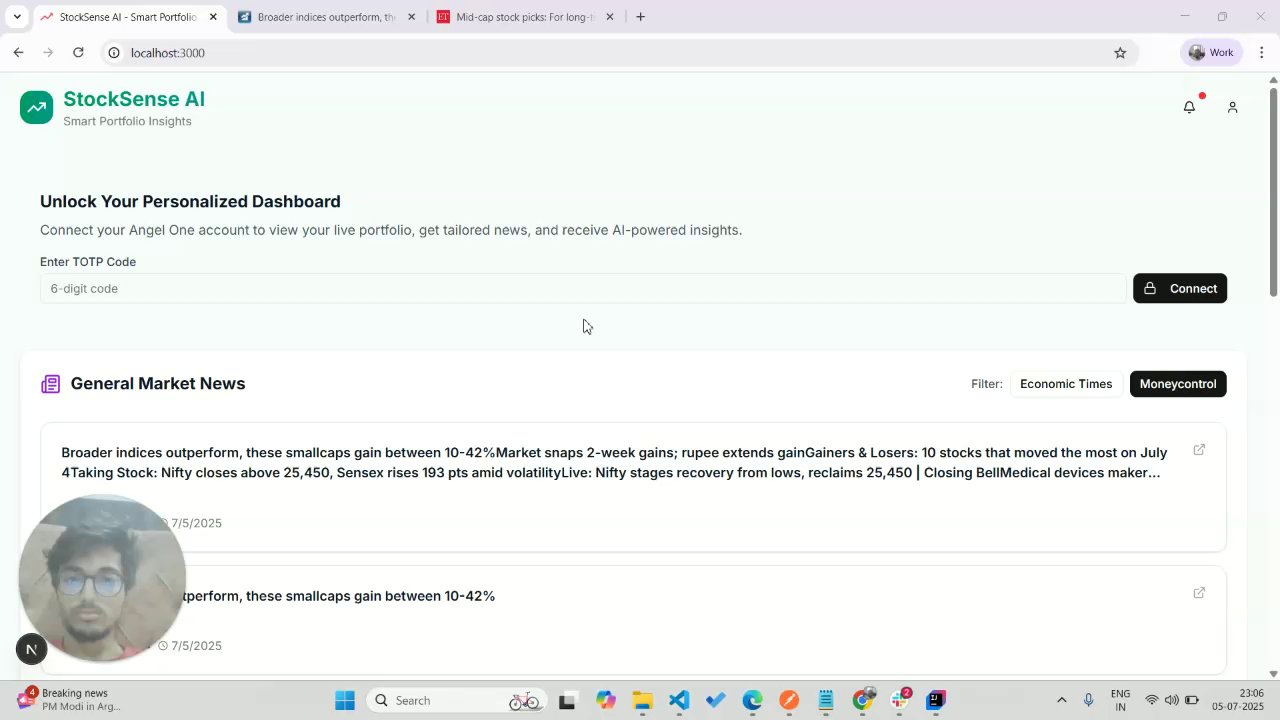Viewport: 1280px width, 720px height.
Task: Click the first long news headline text
Action: pos(614,462)
